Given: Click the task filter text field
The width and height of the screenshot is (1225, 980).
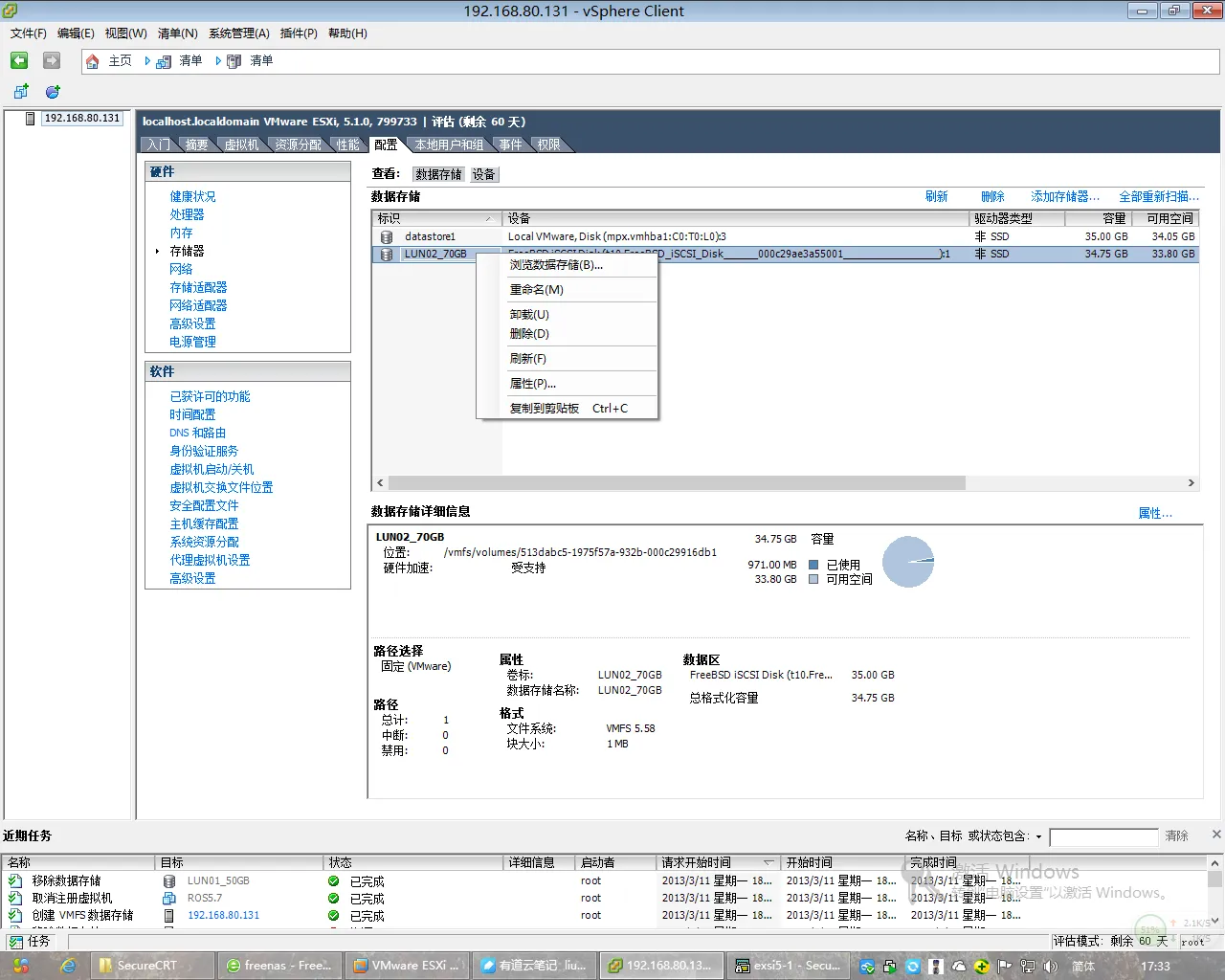Looking at the screenshot, I should click(x=1103, y=837).
